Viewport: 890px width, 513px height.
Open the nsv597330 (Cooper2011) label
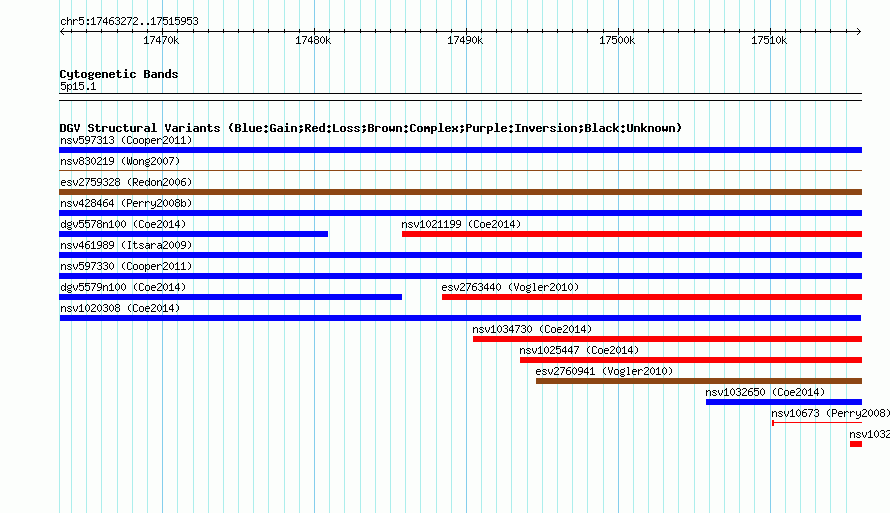coord(126,266)
